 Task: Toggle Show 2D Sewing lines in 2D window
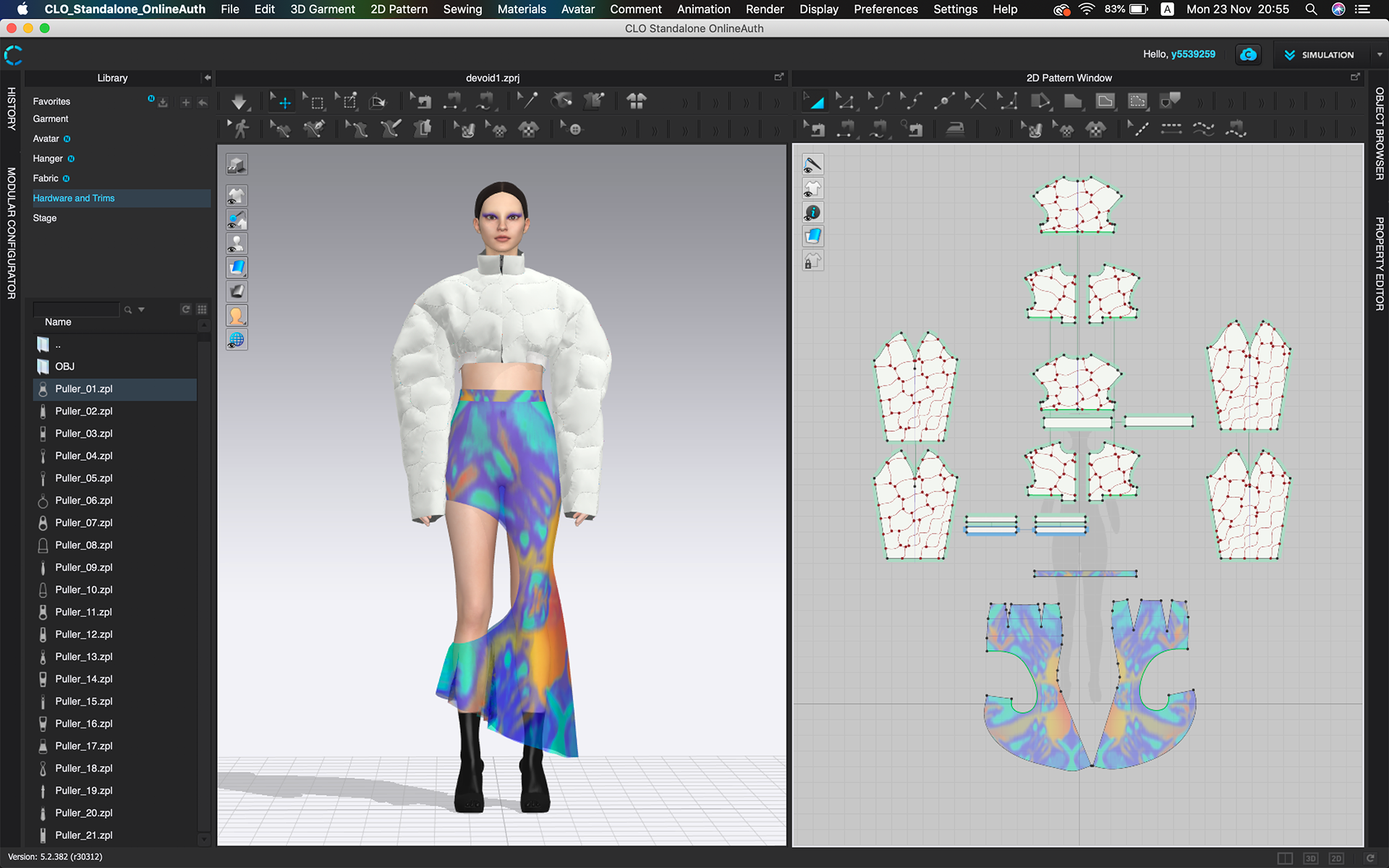point(812,165)
